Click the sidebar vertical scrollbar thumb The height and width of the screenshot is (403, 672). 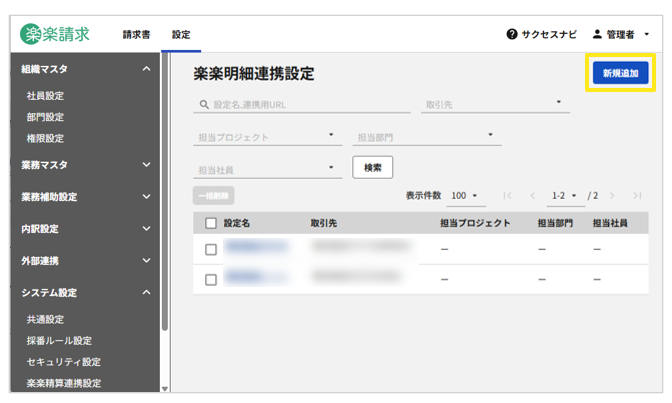pyautogui.click(x=165, y=191)
